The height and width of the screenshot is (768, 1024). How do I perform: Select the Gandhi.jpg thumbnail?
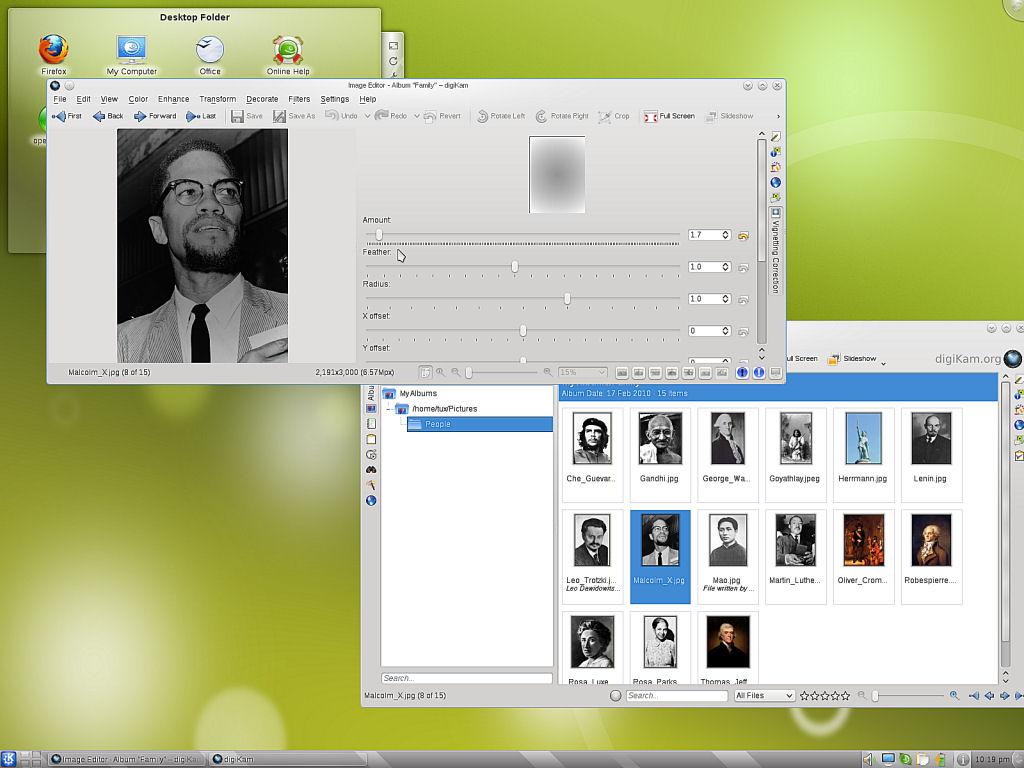tap(659, 438)
